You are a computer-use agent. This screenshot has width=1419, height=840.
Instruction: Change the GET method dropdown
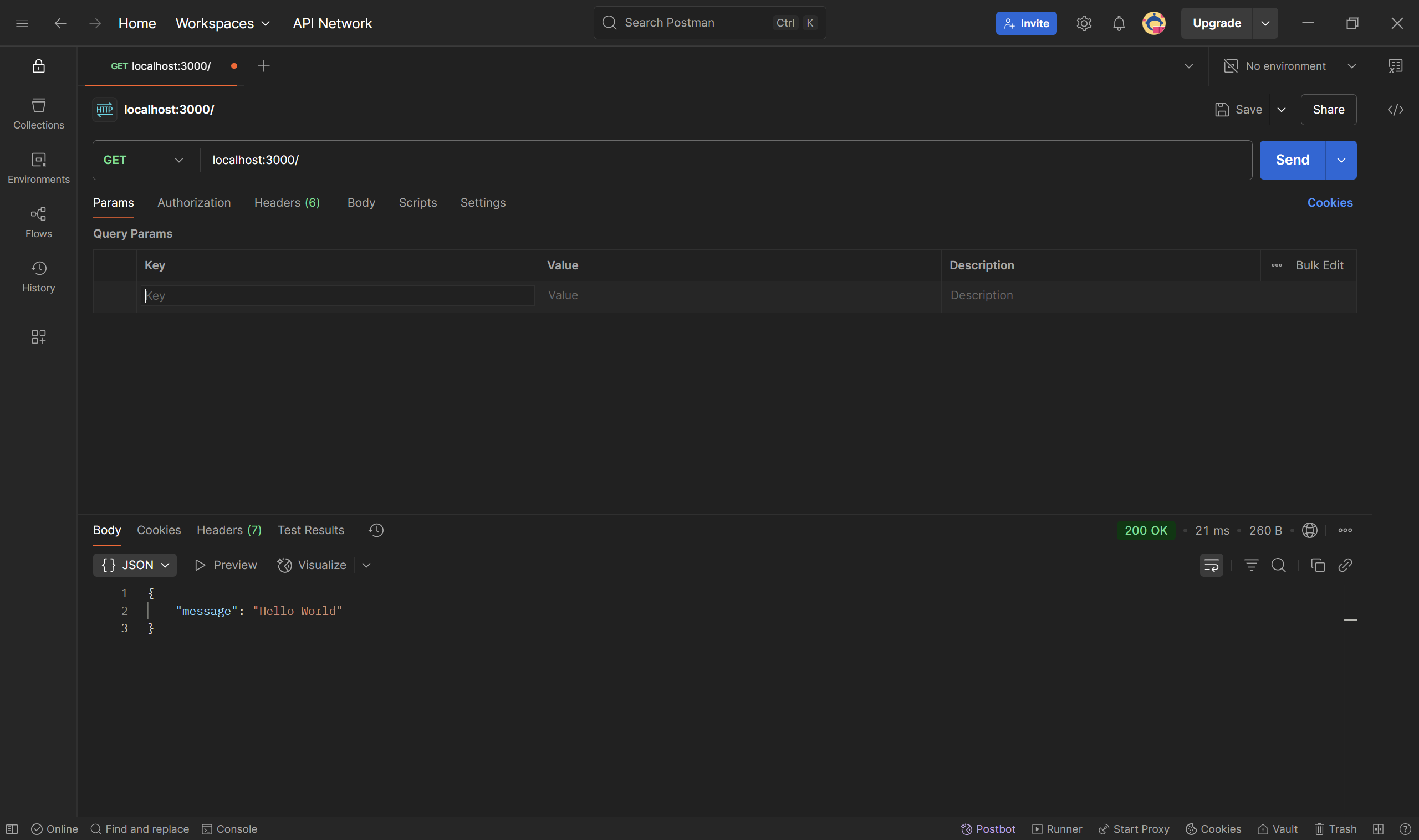tap(144, 160)
